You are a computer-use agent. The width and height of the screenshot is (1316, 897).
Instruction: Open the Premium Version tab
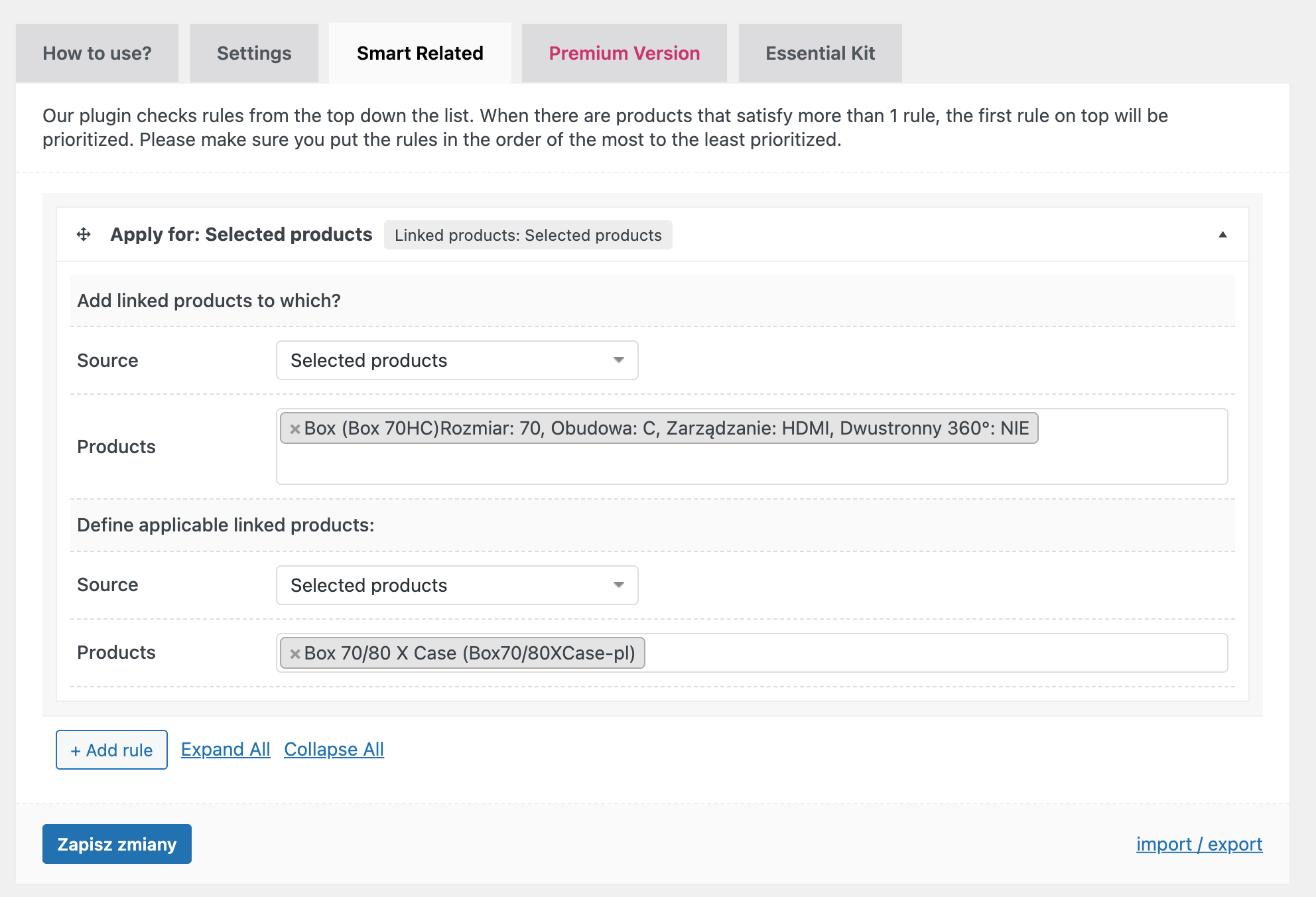click(x=624, y=53)
